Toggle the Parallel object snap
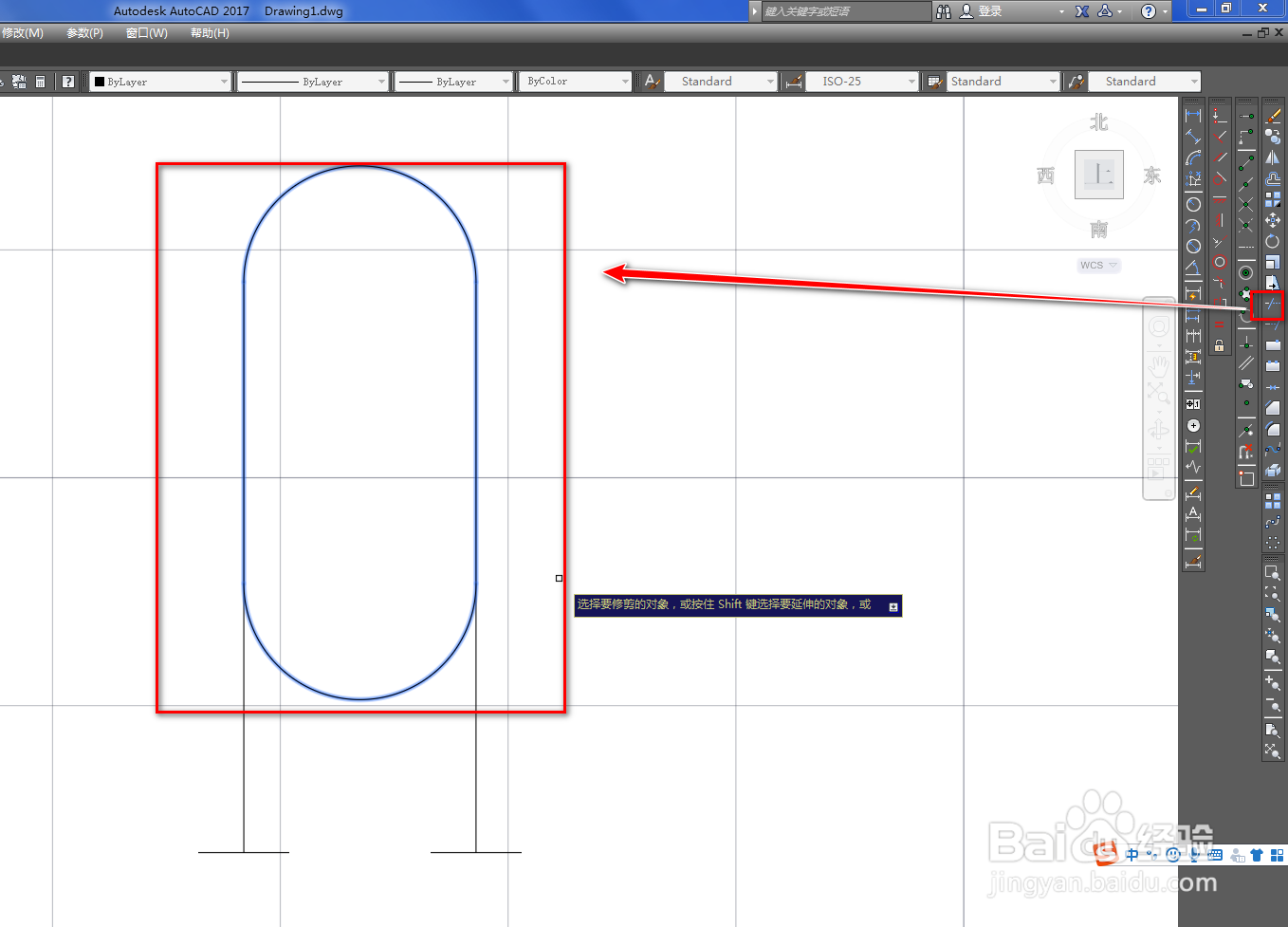Screen dimensions: 1288x927 1245,363
